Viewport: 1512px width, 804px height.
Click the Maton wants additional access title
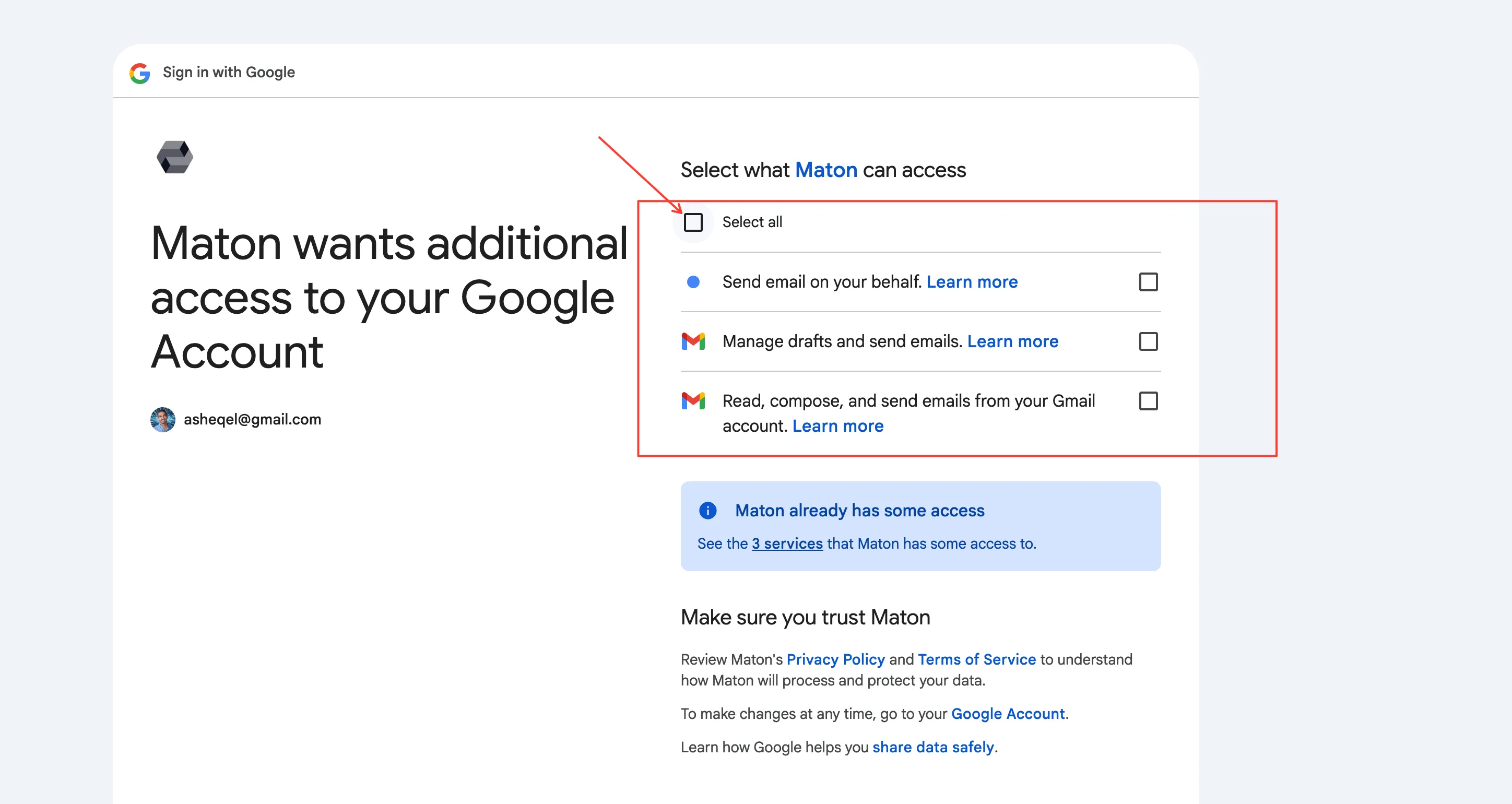pyautogui.click(x=388, y=297)
